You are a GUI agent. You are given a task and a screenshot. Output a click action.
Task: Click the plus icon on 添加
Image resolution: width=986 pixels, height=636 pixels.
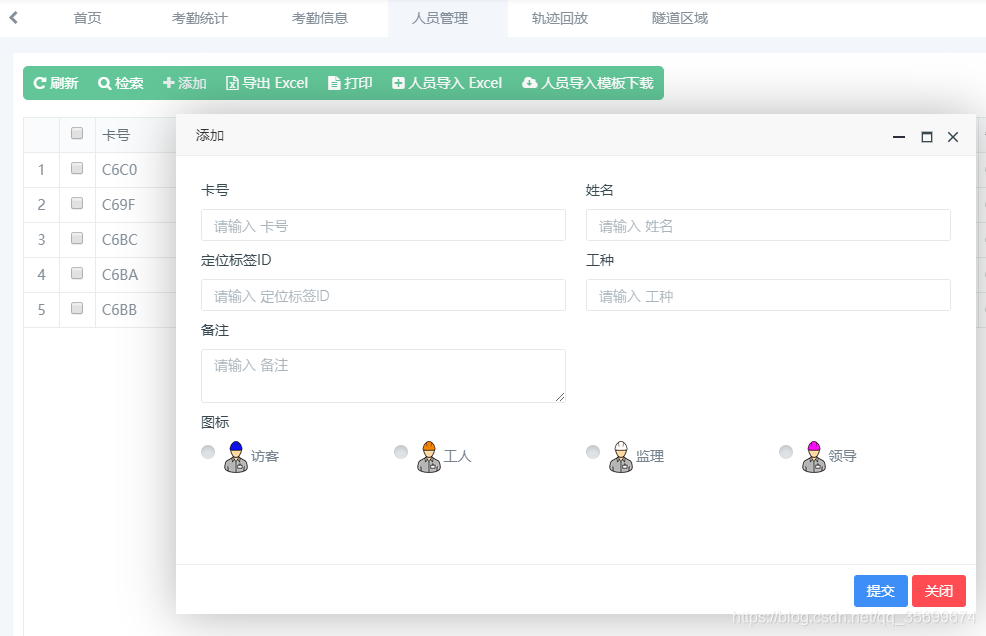pos(166,84)
